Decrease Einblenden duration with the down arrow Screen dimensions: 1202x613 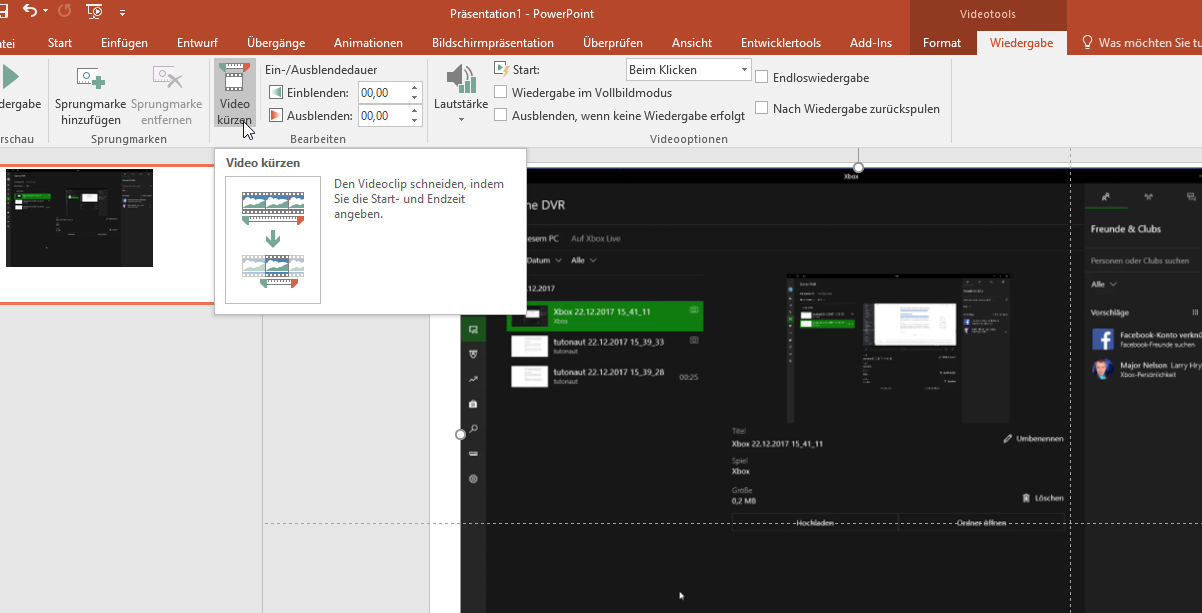pos(415,98)
